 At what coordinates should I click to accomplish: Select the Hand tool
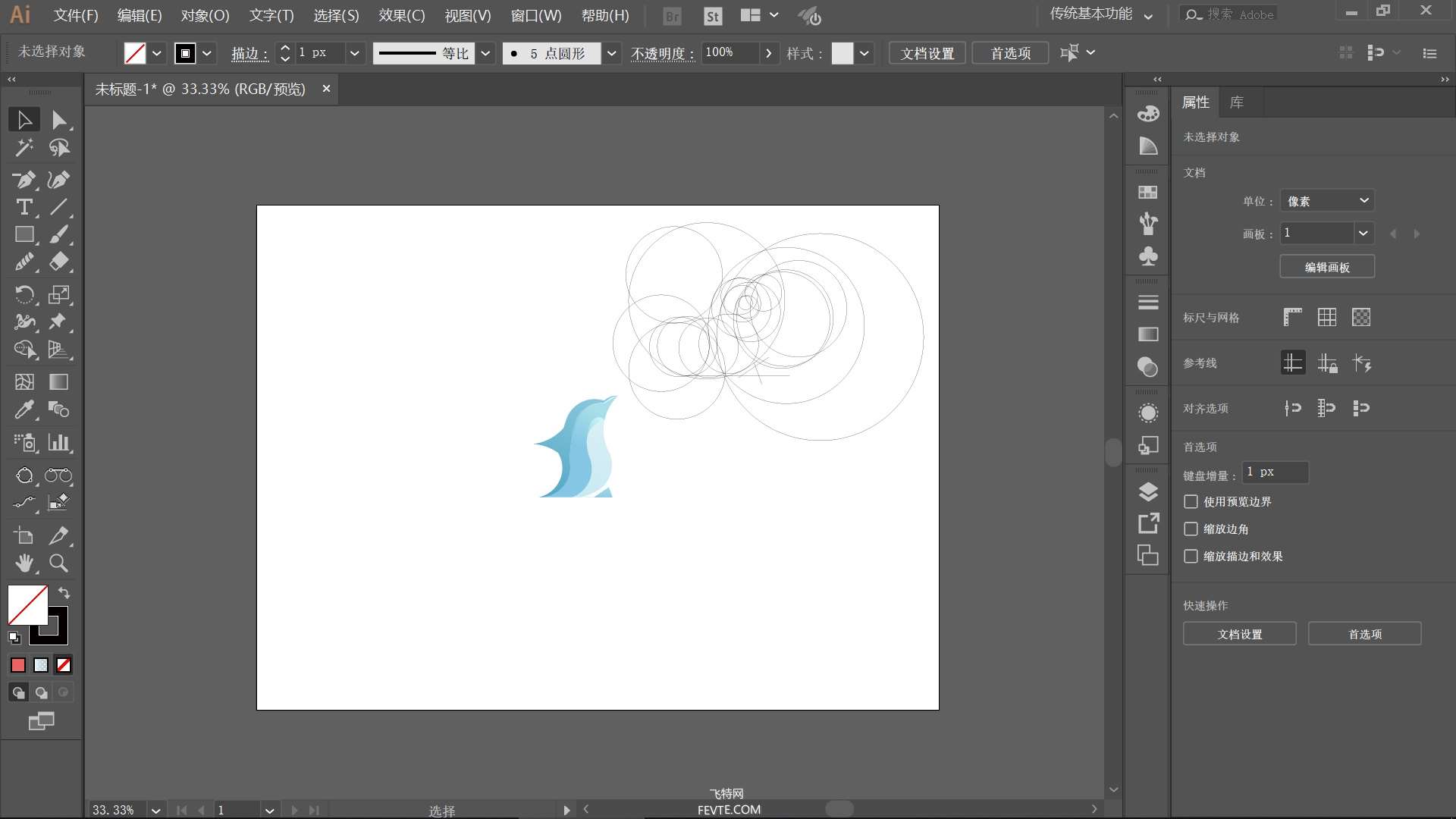pos(24,563)
